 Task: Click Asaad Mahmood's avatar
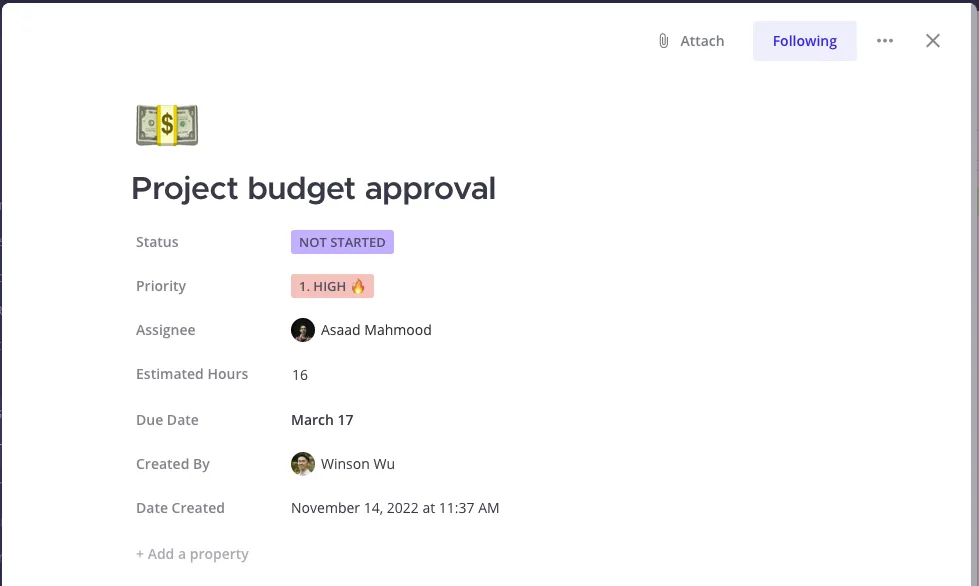pyautogui.click(x=303, y=330)
